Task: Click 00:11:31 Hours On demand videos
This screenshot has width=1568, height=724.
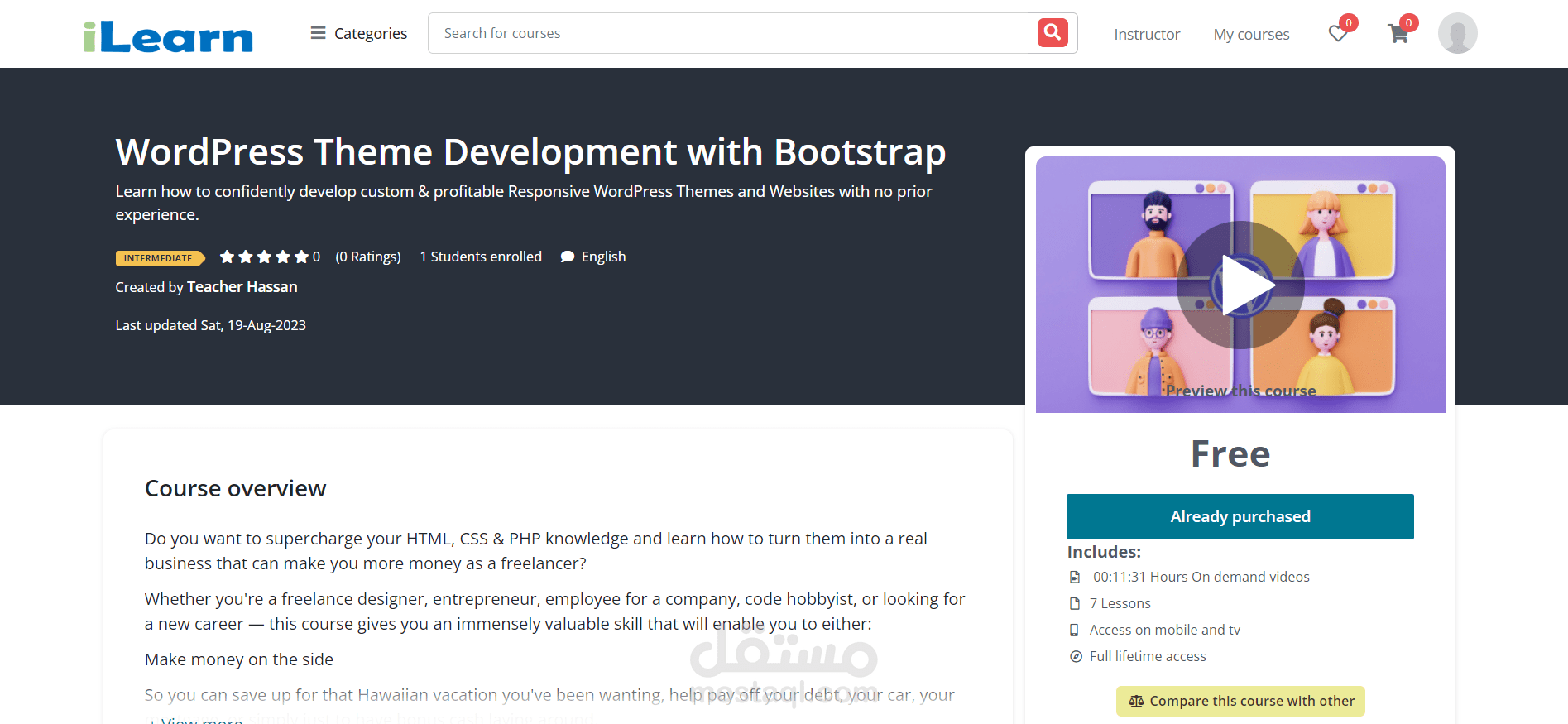Action: pos(1201,577)
